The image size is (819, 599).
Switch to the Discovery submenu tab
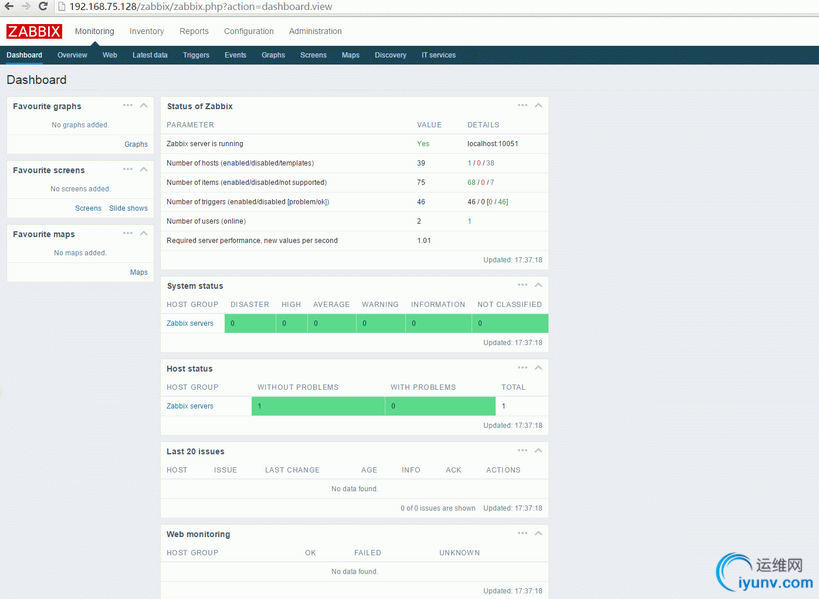click(390, 55)
